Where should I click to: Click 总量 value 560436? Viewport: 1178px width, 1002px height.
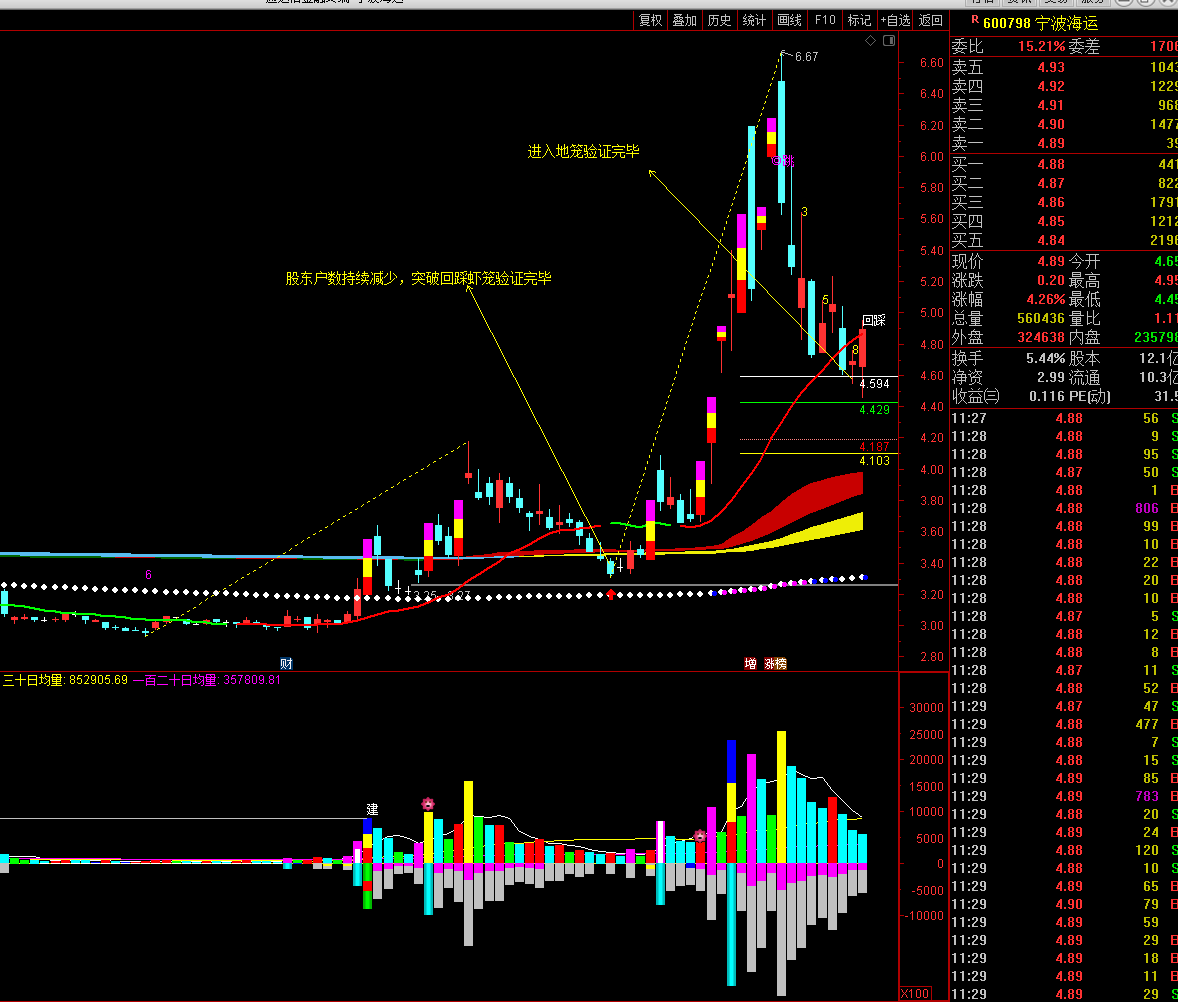[x=1041, y=318]
